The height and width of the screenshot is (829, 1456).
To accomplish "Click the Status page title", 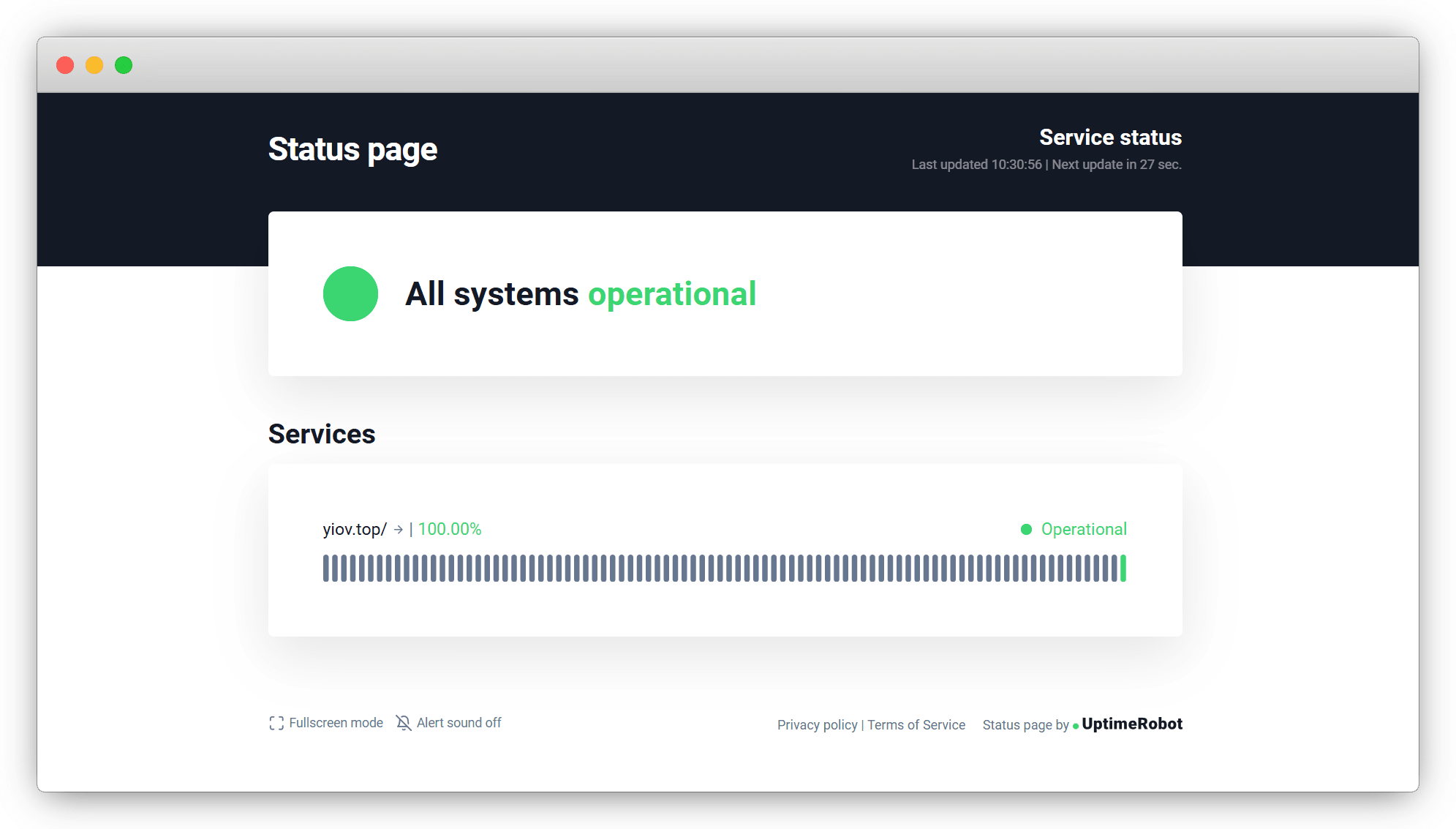I will (x=352, y=149).
